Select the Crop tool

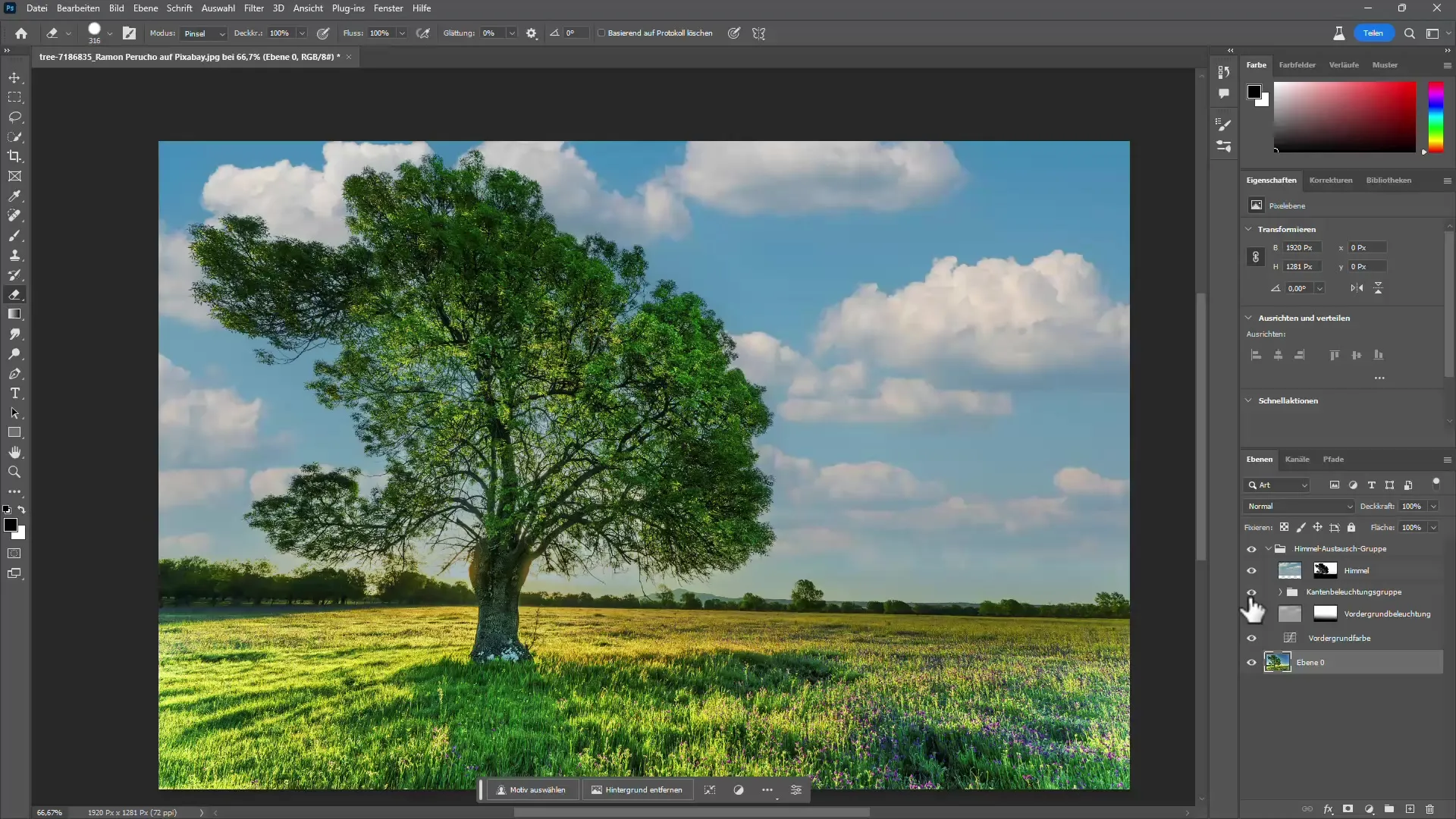click(x=15, y=157)
